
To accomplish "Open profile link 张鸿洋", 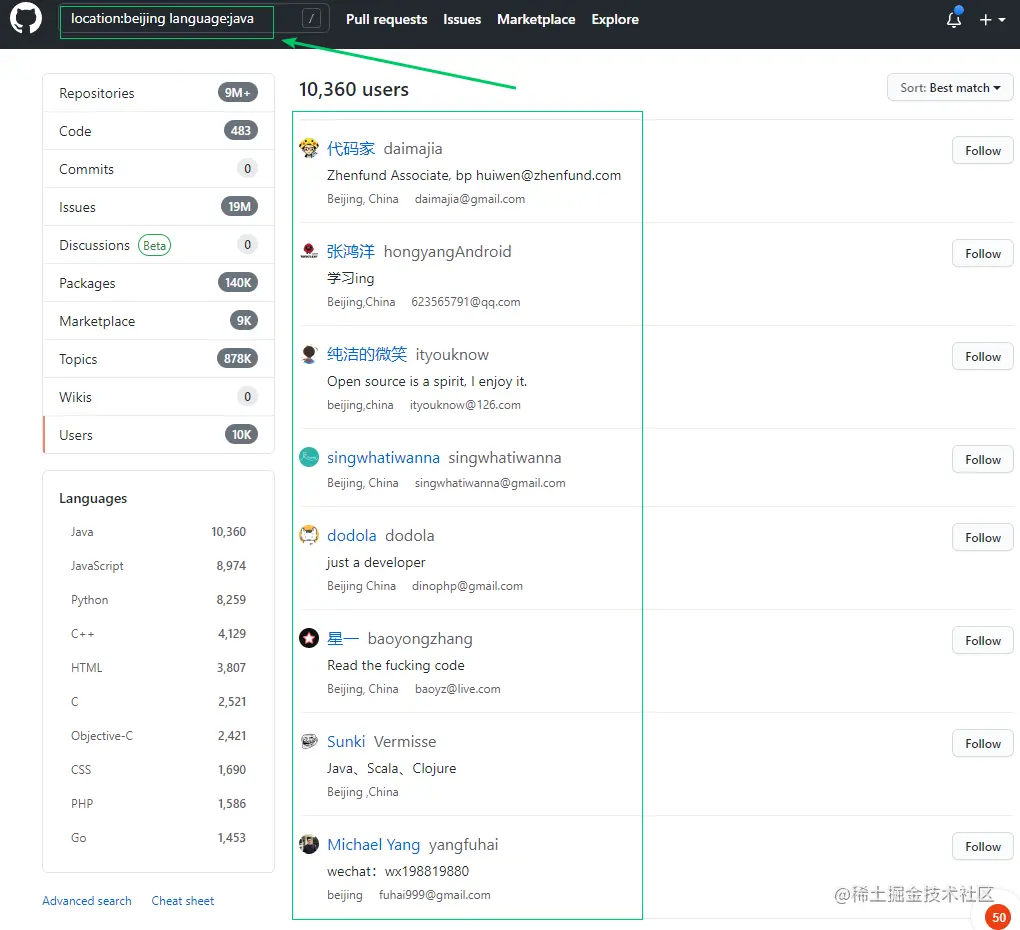I will 351,252.
